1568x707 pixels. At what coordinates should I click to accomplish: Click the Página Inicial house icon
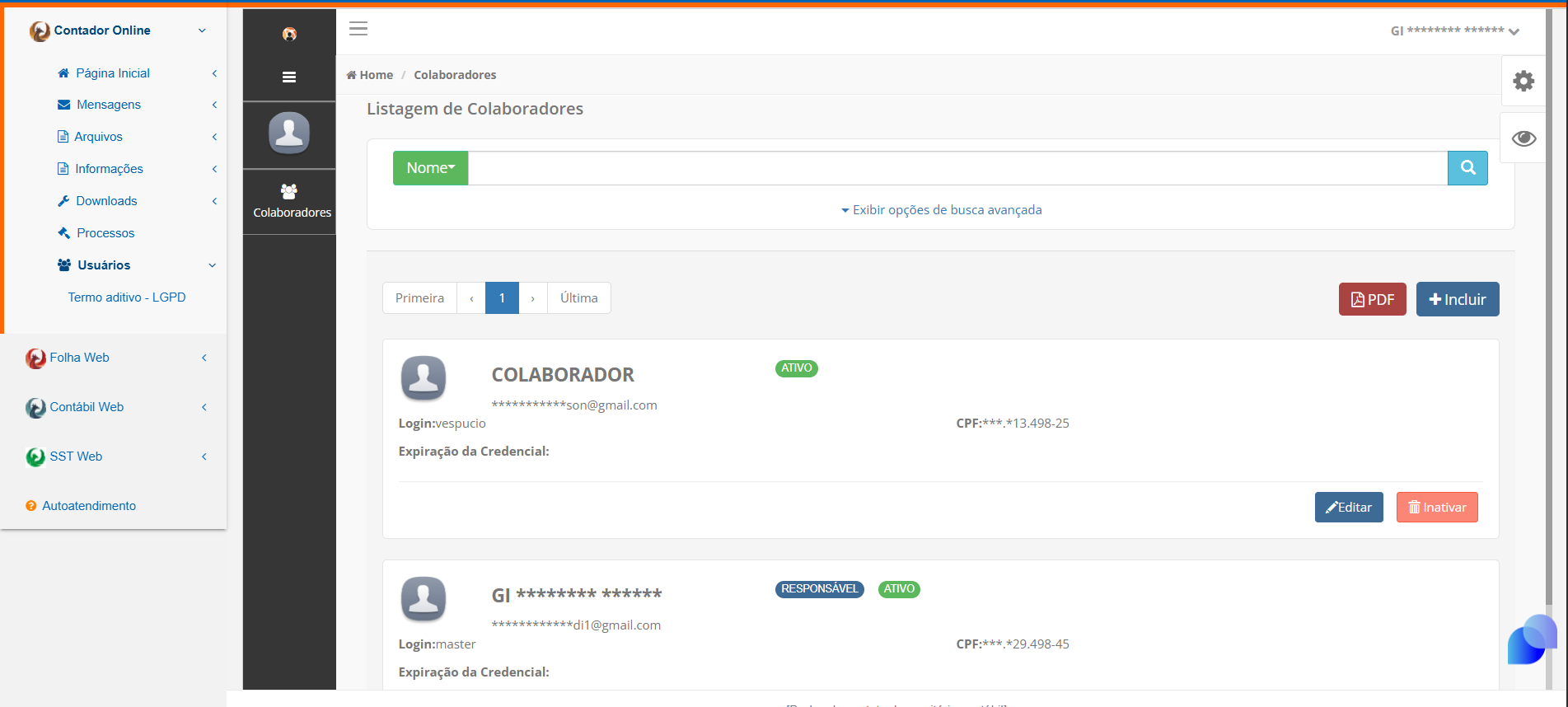click(x=63, y=73)
